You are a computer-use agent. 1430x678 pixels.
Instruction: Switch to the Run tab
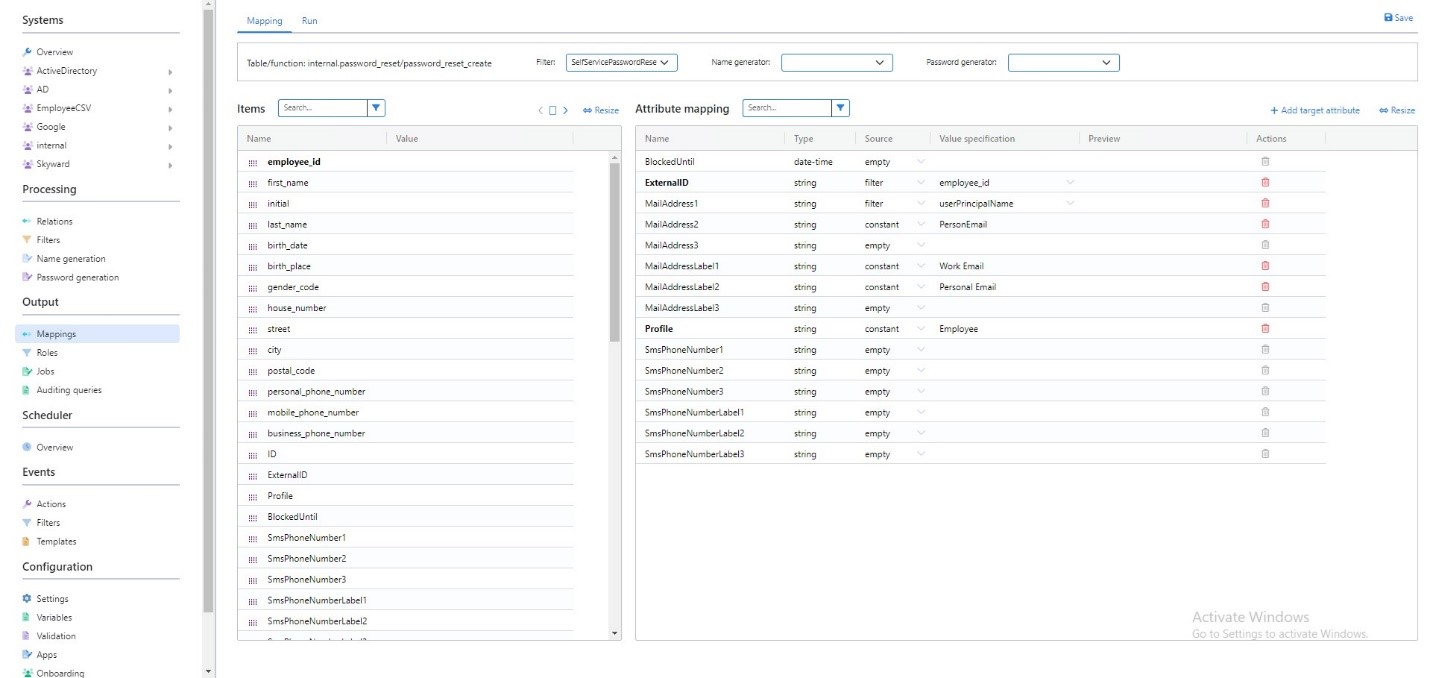(309, 20)
